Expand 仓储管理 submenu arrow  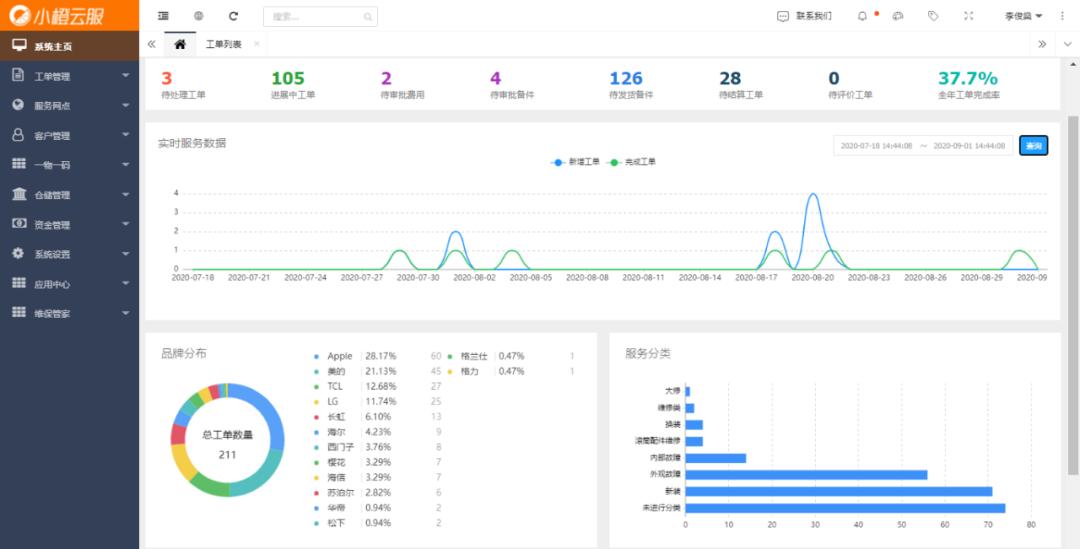125,194
